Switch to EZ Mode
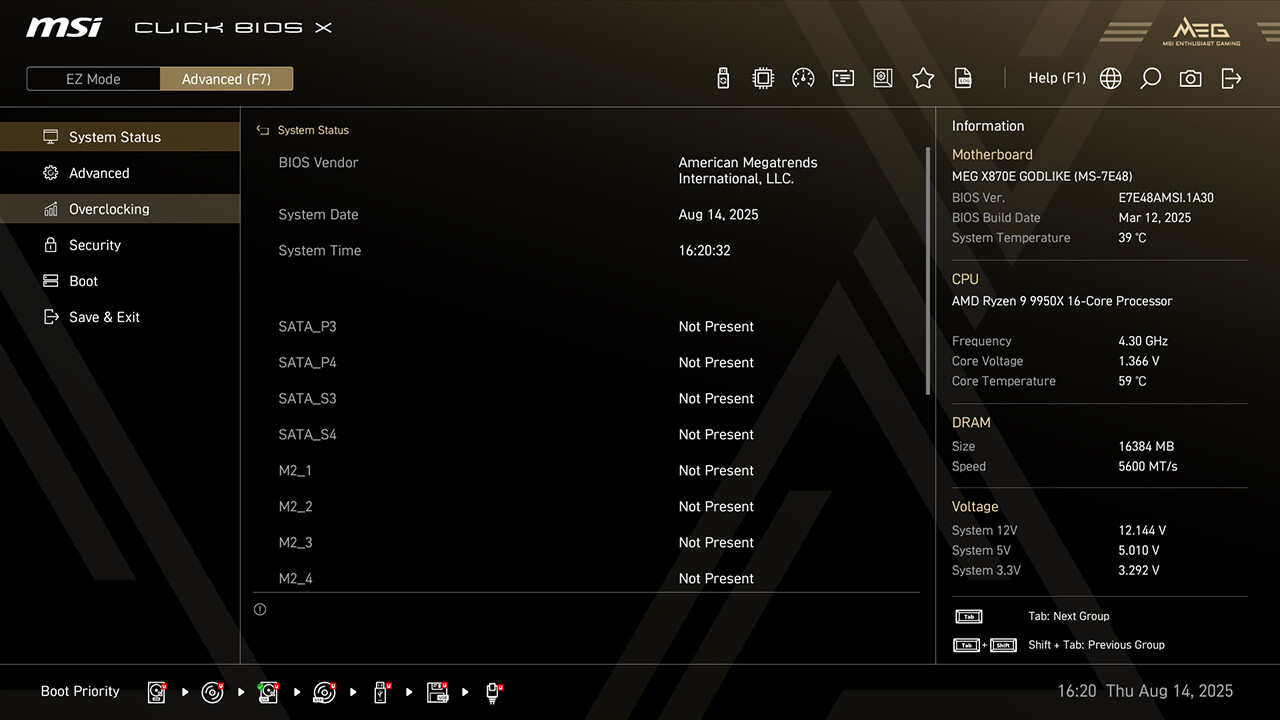 tap(93, 79)
